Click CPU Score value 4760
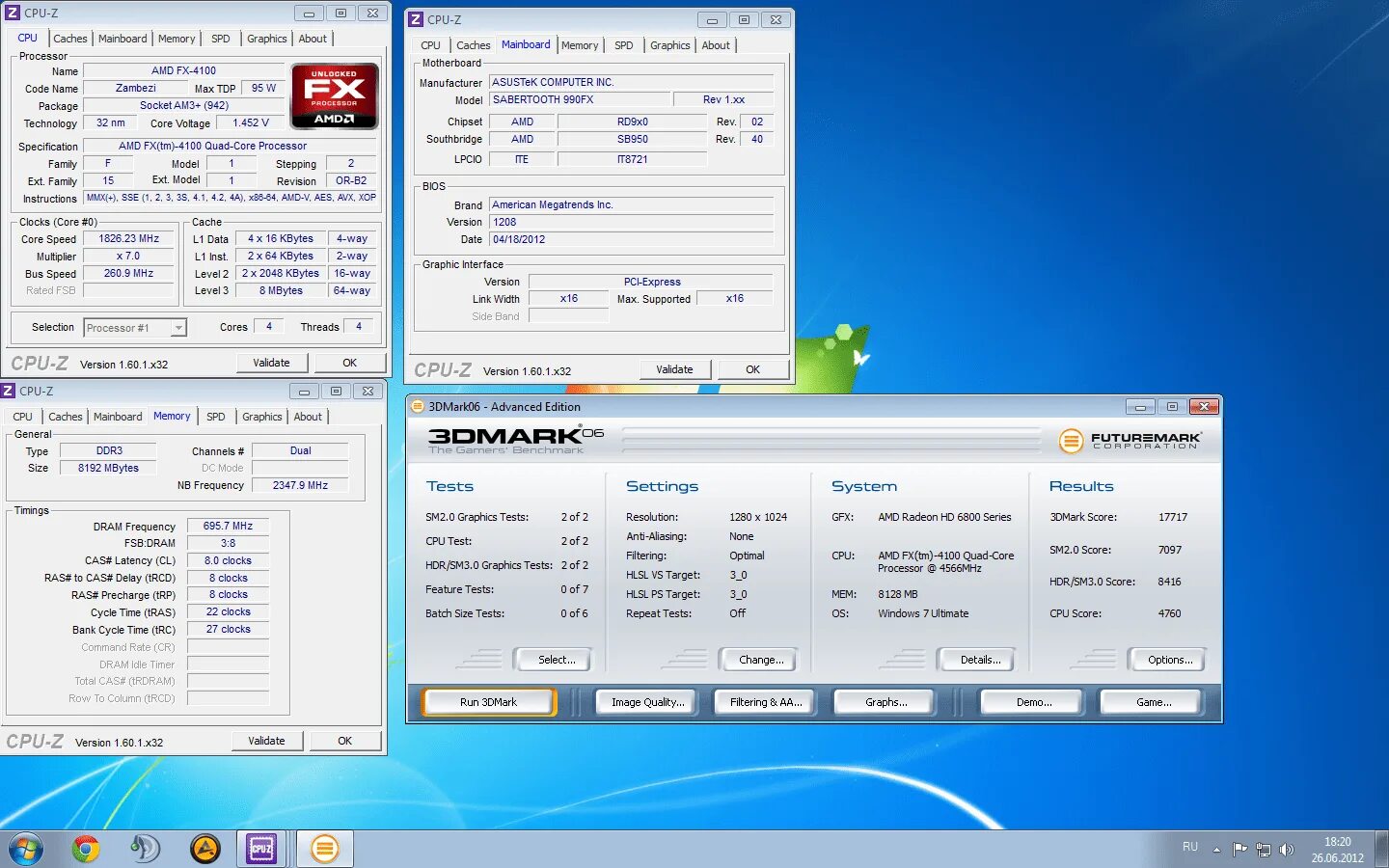1389x868 pixels. coord(1169,613)
